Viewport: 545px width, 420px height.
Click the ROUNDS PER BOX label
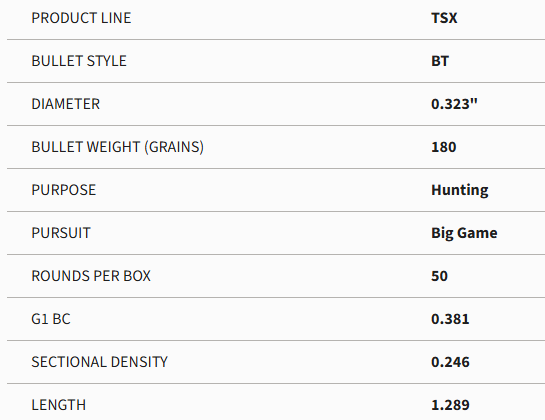91,276
